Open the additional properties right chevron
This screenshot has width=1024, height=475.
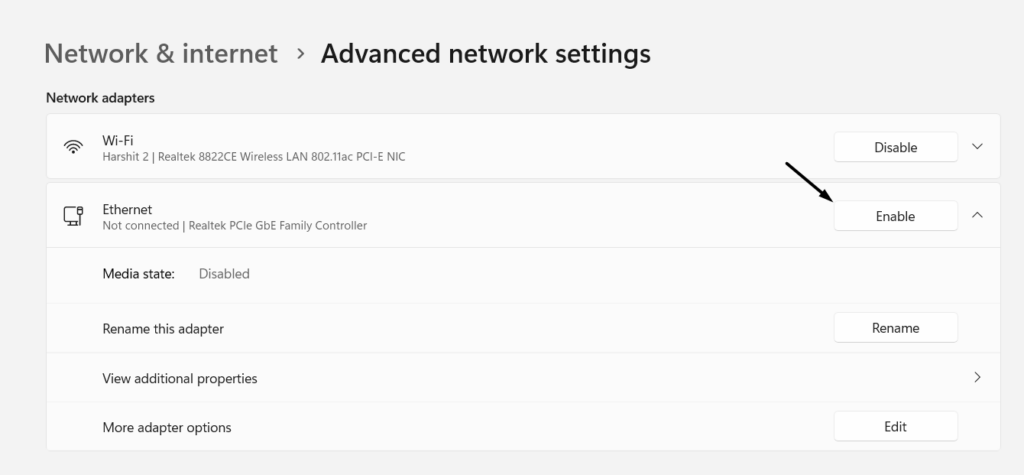tap(977, 378)
